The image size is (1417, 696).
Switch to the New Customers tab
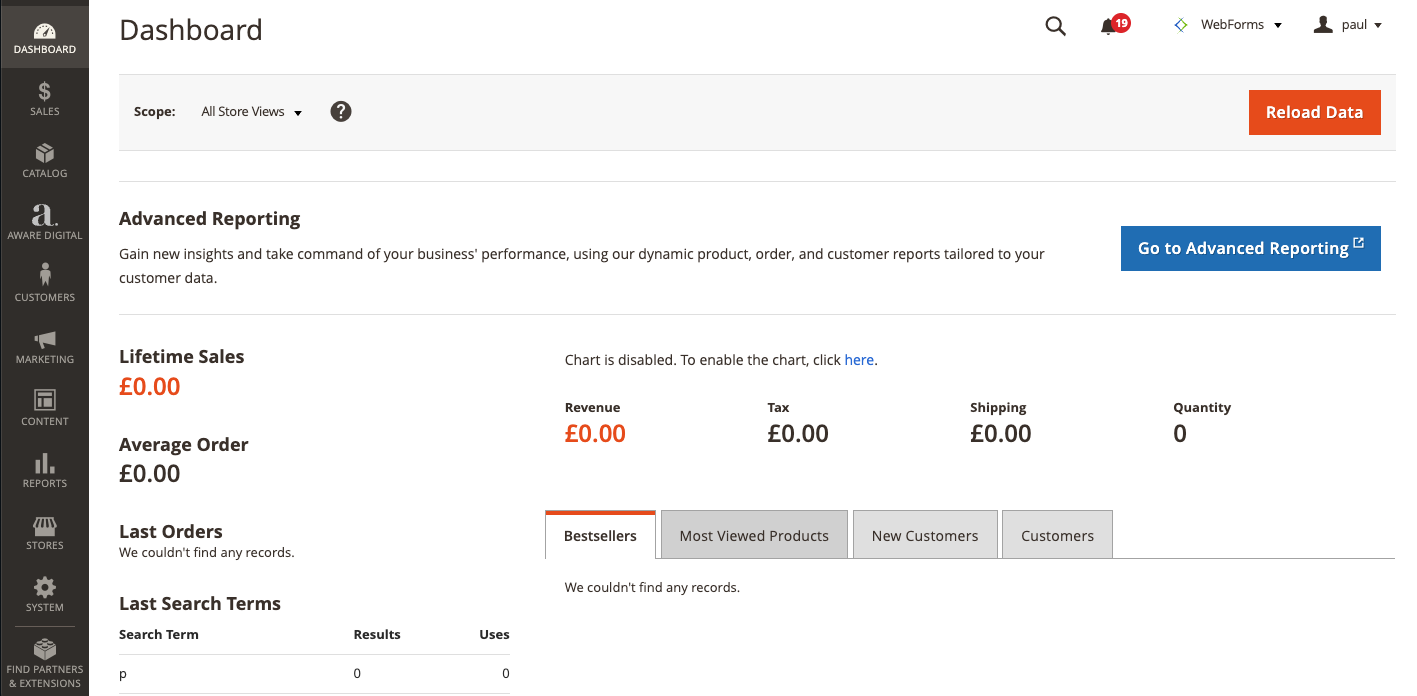[925, 535]
